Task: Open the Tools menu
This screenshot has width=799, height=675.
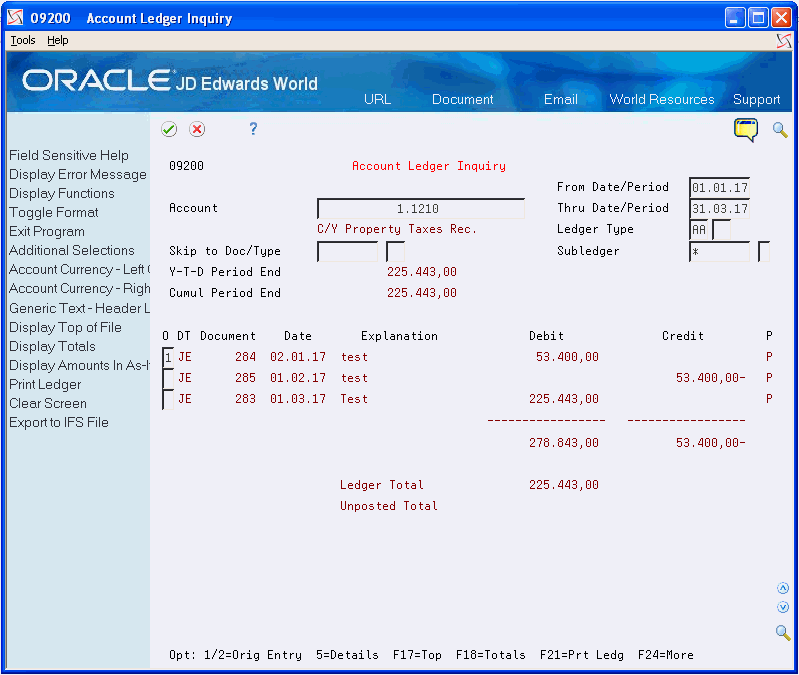Action: pos(23,40)
